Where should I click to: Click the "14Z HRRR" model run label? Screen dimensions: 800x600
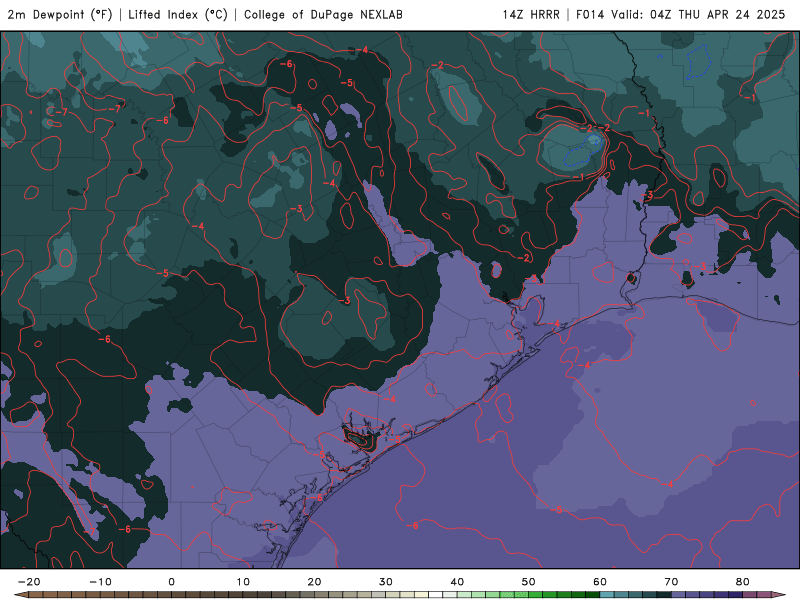[x=531, y=14]
